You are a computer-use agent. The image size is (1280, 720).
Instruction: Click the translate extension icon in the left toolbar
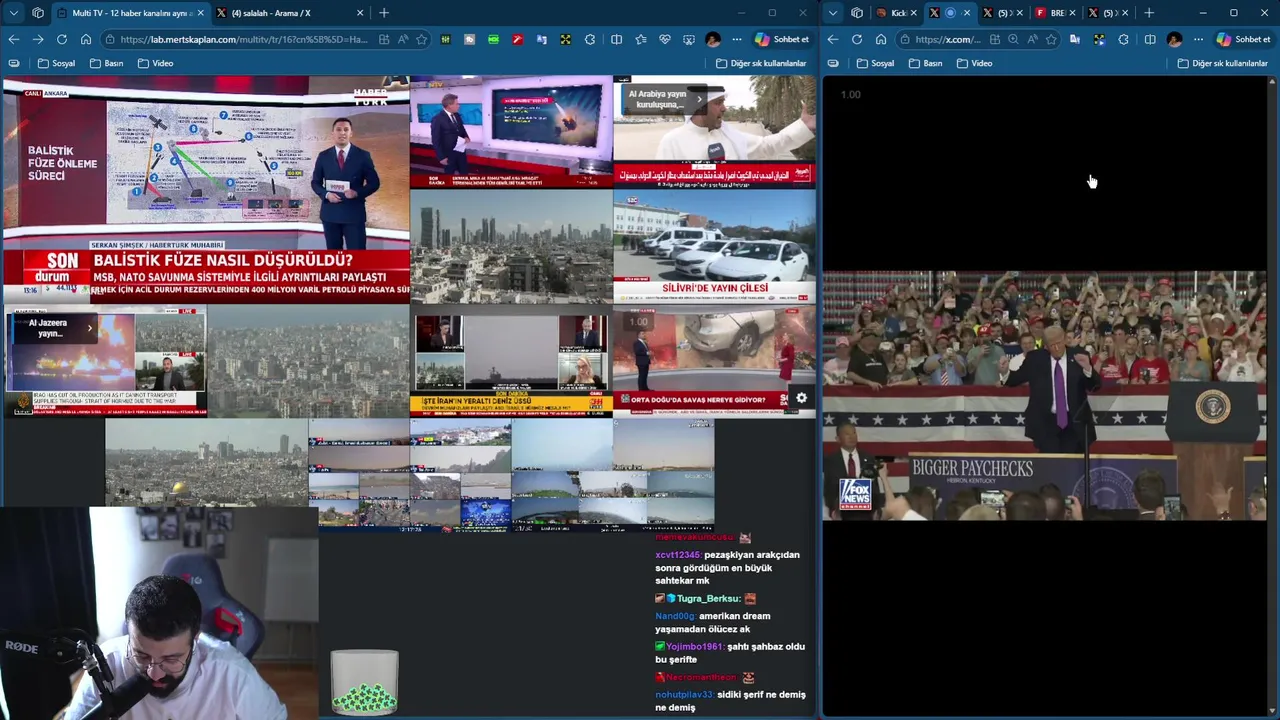coord(542,39)
